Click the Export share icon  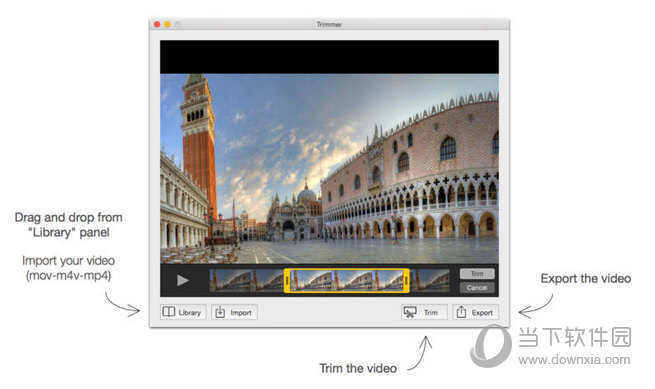pos(461,312)
